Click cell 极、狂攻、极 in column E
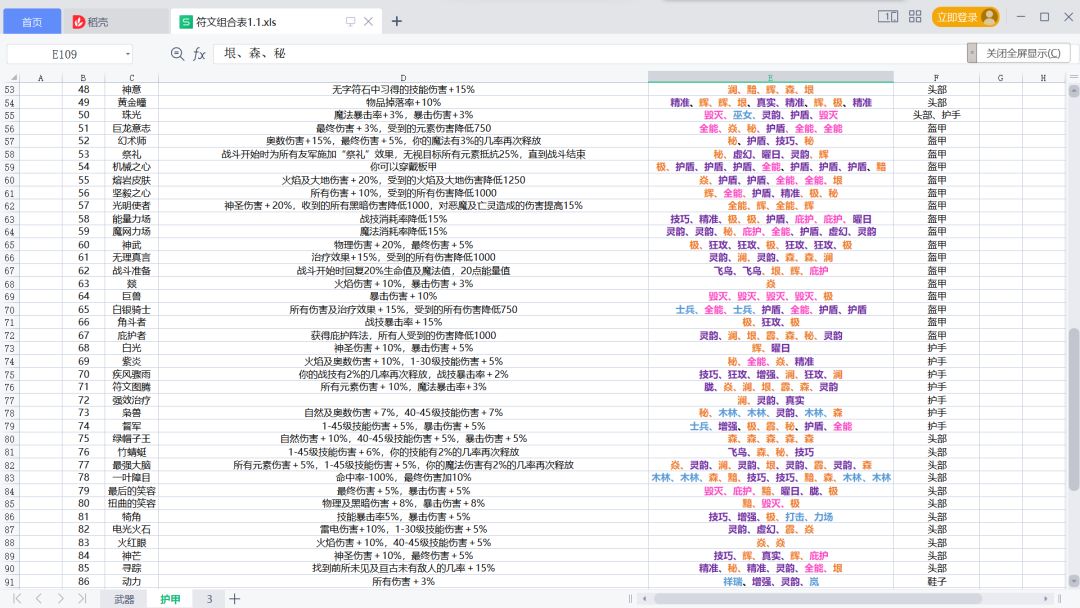Viewport: 1080px width, 608px height. click(770, 322)
